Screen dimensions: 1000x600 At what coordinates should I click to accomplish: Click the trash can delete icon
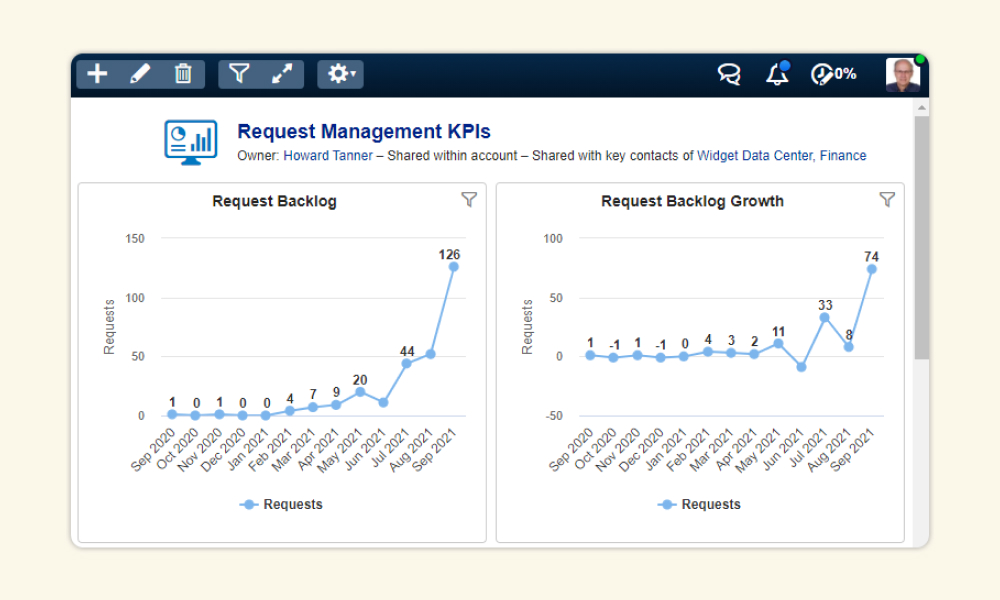[183, 74]
